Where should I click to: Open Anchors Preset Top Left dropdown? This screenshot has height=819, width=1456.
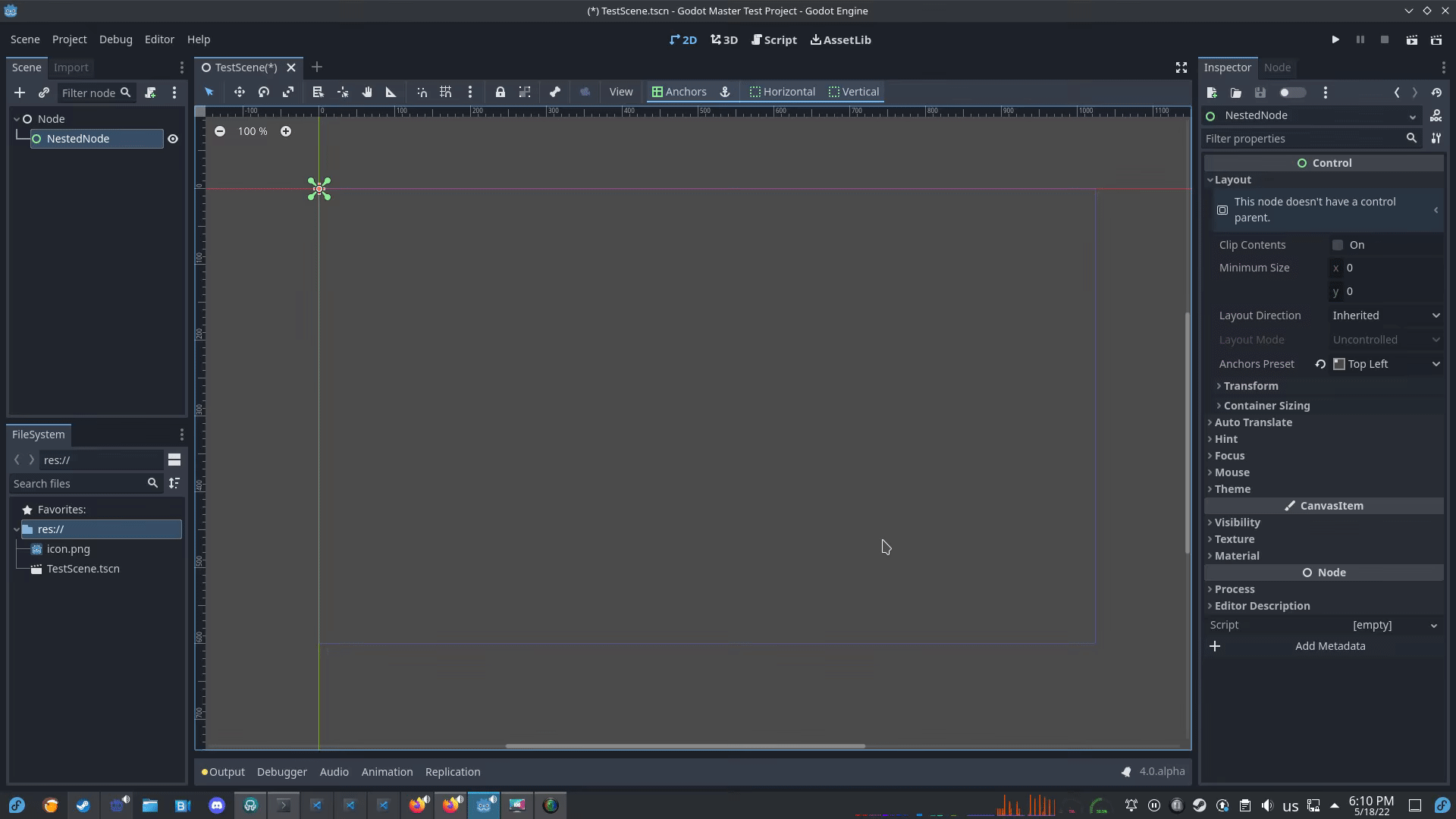coord(1386,364)
